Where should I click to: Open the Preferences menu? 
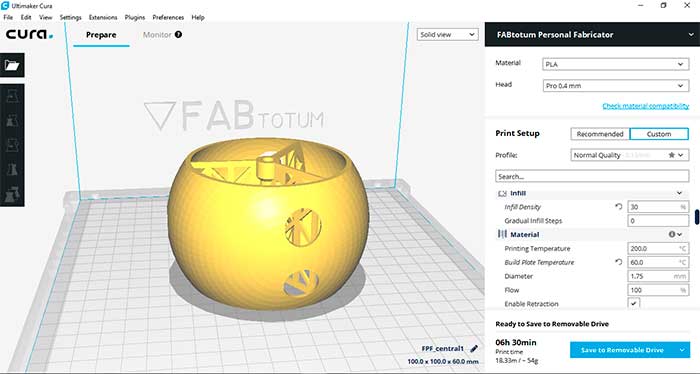(x=168, y=17)
